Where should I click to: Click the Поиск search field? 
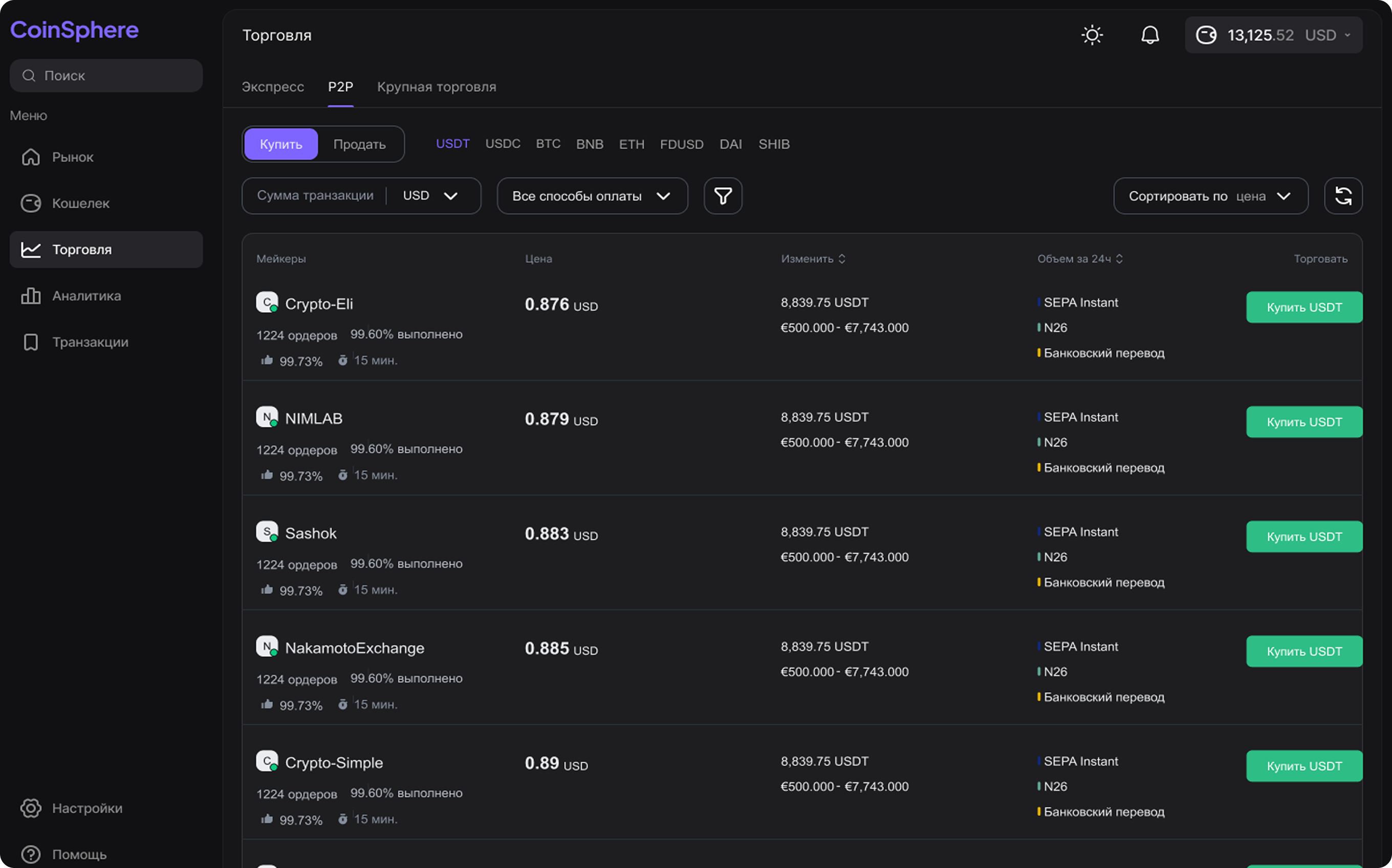tap(106, 75)
